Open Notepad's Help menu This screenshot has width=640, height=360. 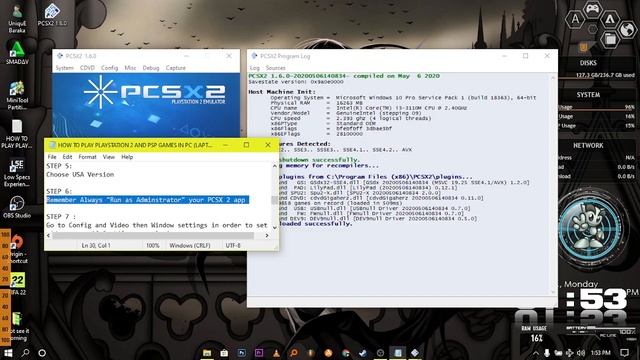pos(127,157)
